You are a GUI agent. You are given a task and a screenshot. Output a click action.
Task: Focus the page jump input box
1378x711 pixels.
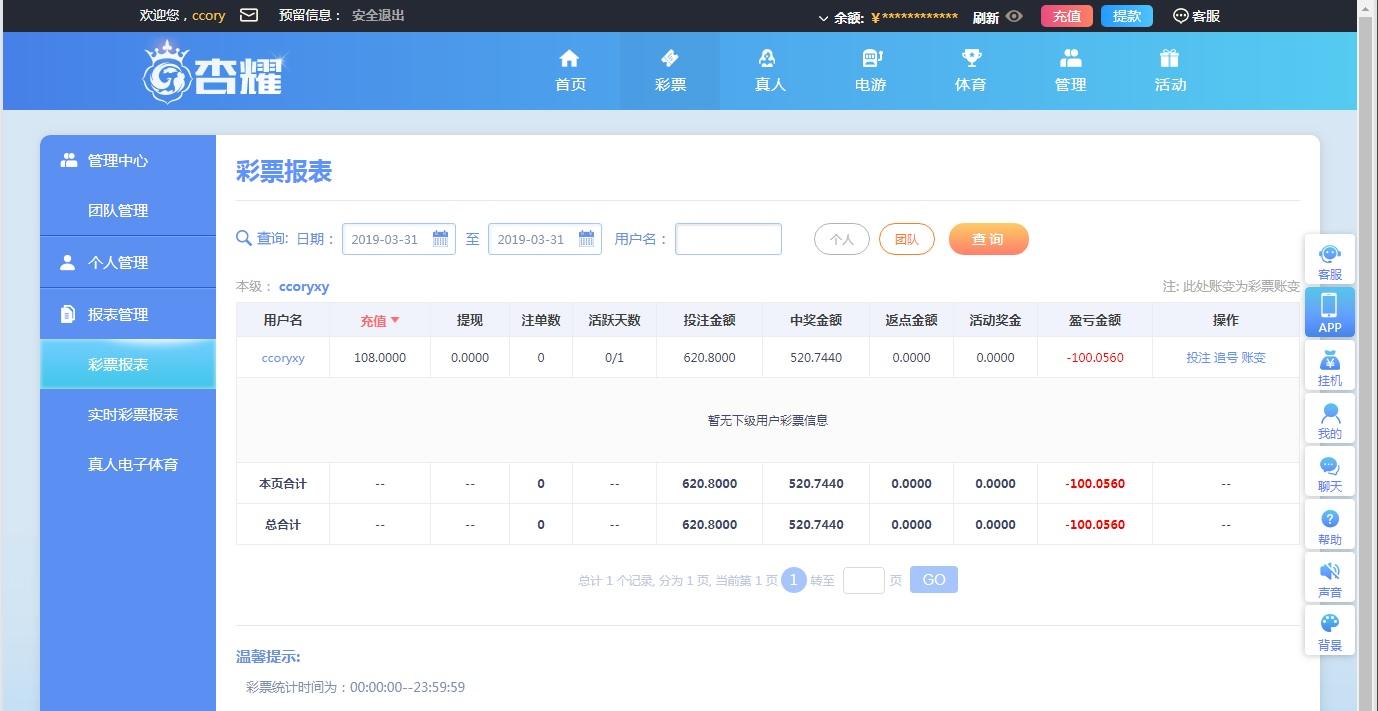point(864,580)
